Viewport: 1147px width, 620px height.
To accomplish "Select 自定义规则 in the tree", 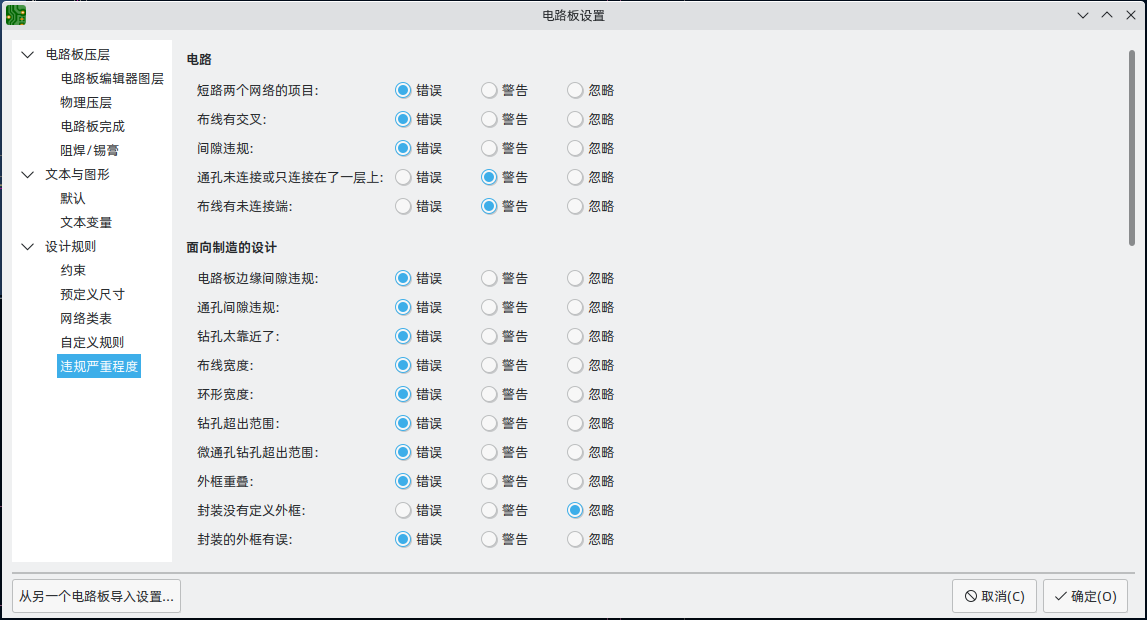I will [92, 343].
